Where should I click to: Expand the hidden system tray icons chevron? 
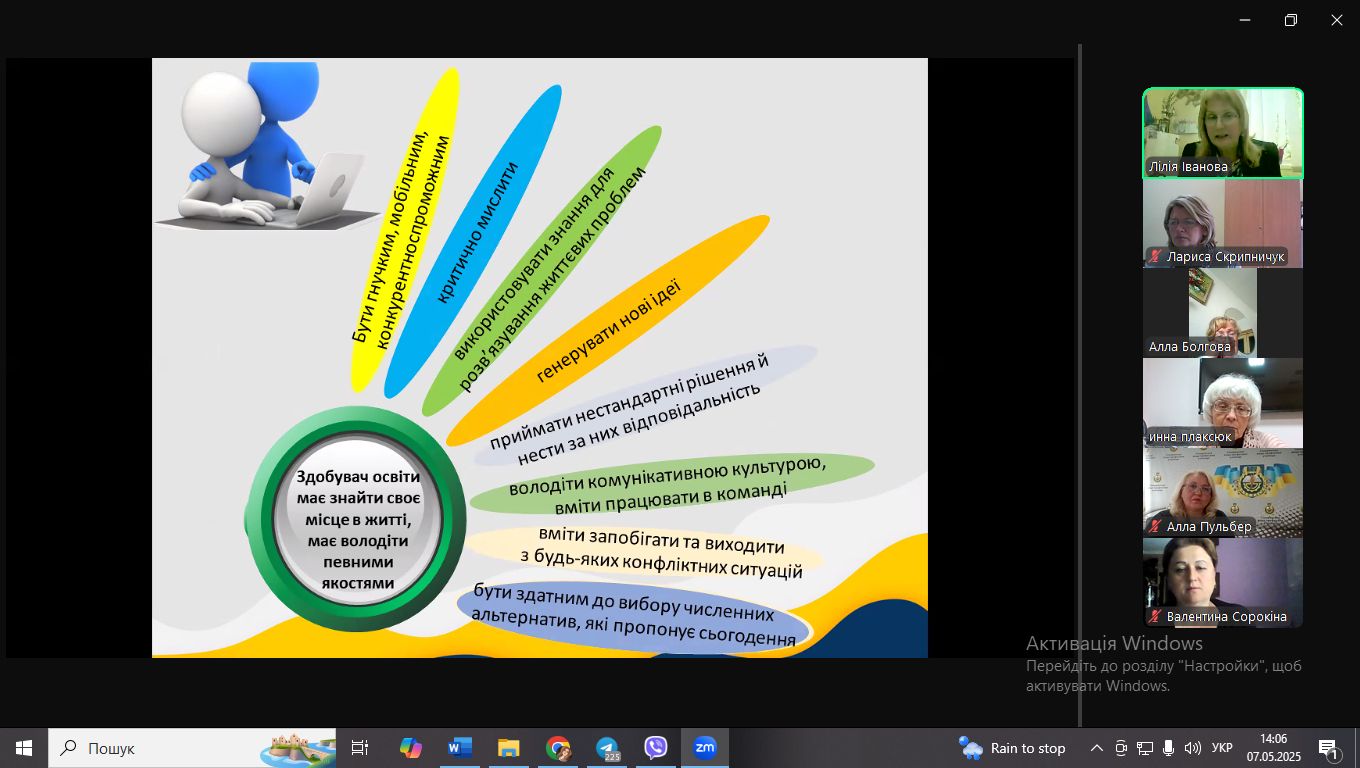click(1097, 748)
